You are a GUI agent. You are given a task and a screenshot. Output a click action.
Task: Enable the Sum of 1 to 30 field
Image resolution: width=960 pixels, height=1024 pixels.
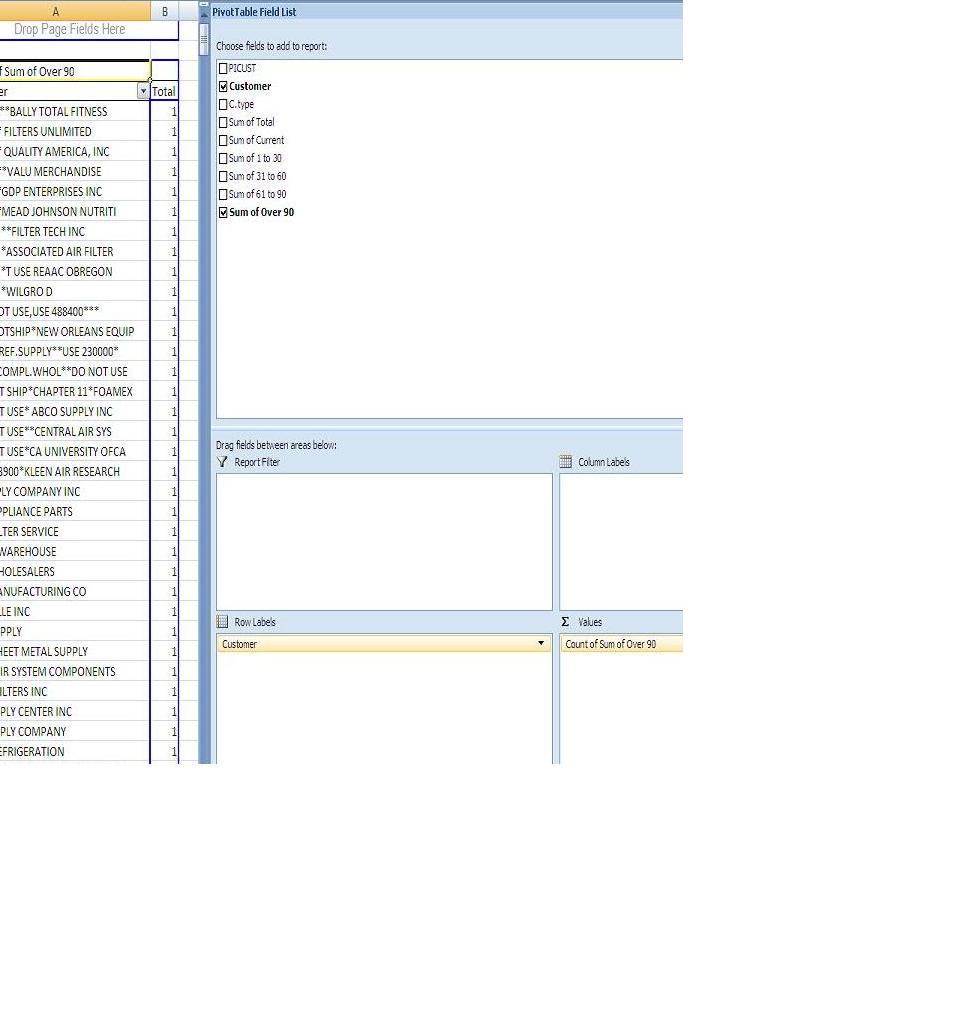click(x=223, y=158)
